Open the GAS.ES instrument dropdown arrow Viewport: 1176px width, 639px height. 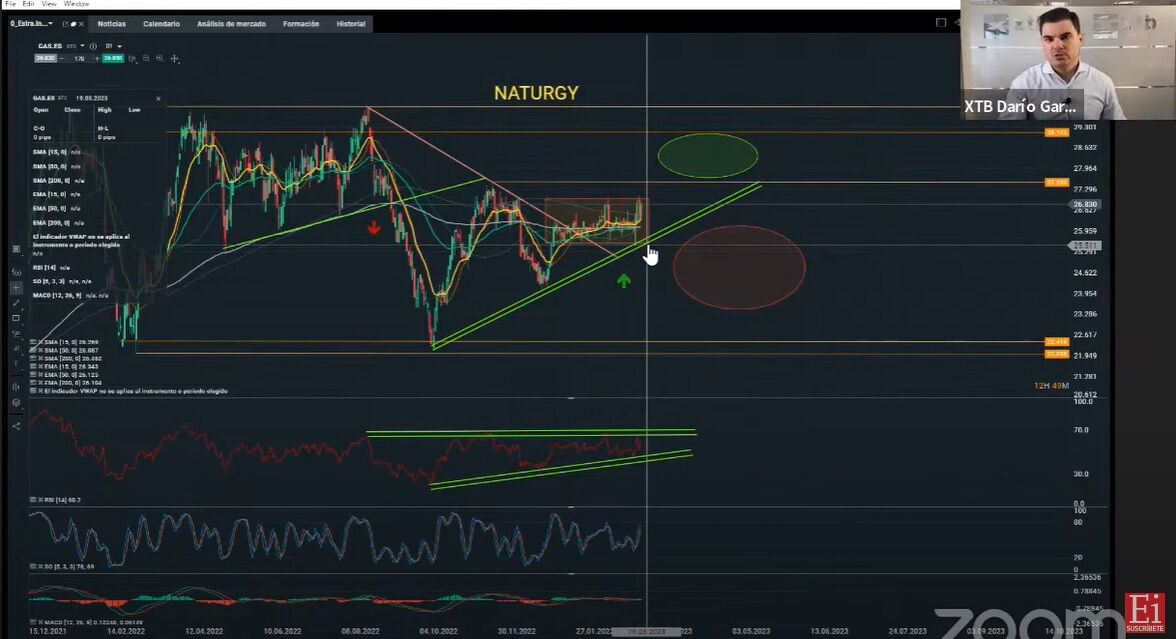[82, 46]
